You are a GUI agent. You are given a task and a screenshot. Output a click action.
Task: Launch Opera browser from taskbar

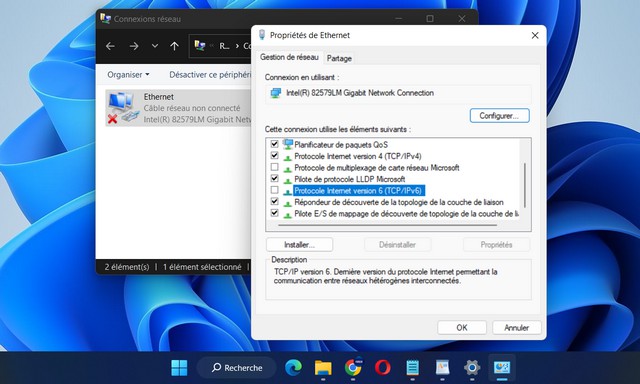point(382,368)
